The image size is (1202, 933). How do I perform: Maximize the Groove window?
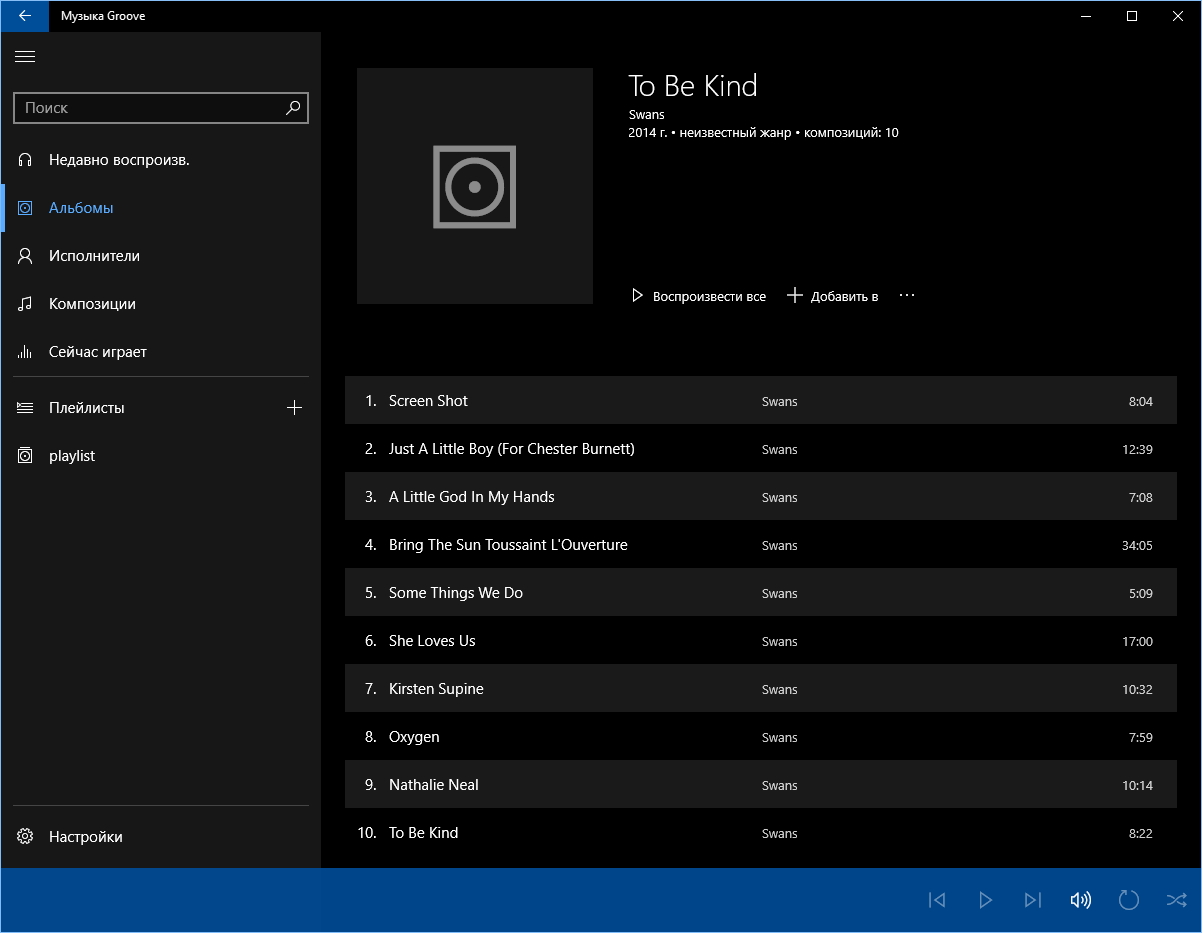point(1132,16)
